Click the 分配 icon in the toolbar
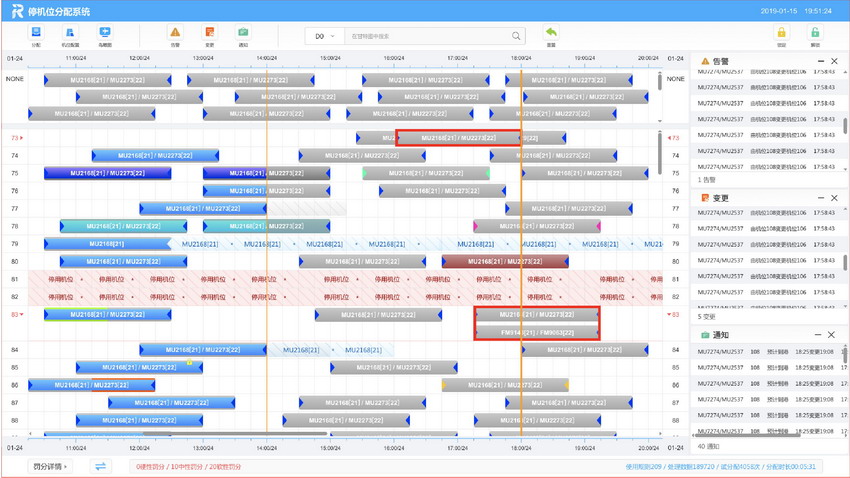The height and width of the screenshot is (478, 850). pos(37,35)
